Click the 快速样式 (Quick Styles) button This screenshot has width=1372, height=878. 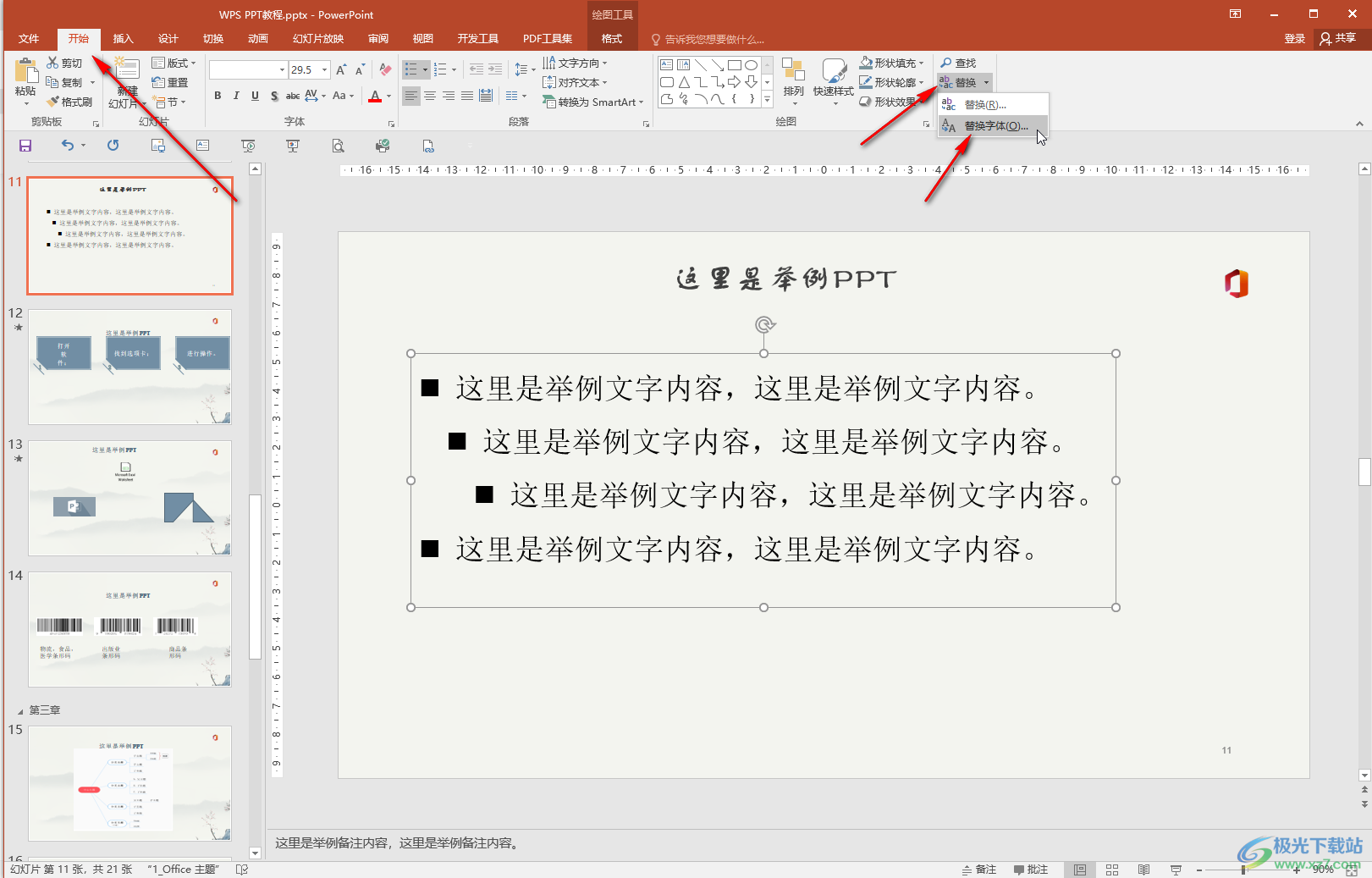point(834,80)
